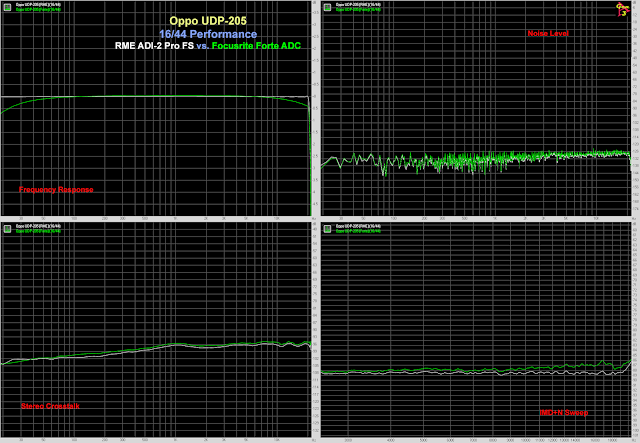The width and height of the screenshot is (640, 443).
Task: Click the legend icon in Frequency Response graph
Action: pos(7,7)
